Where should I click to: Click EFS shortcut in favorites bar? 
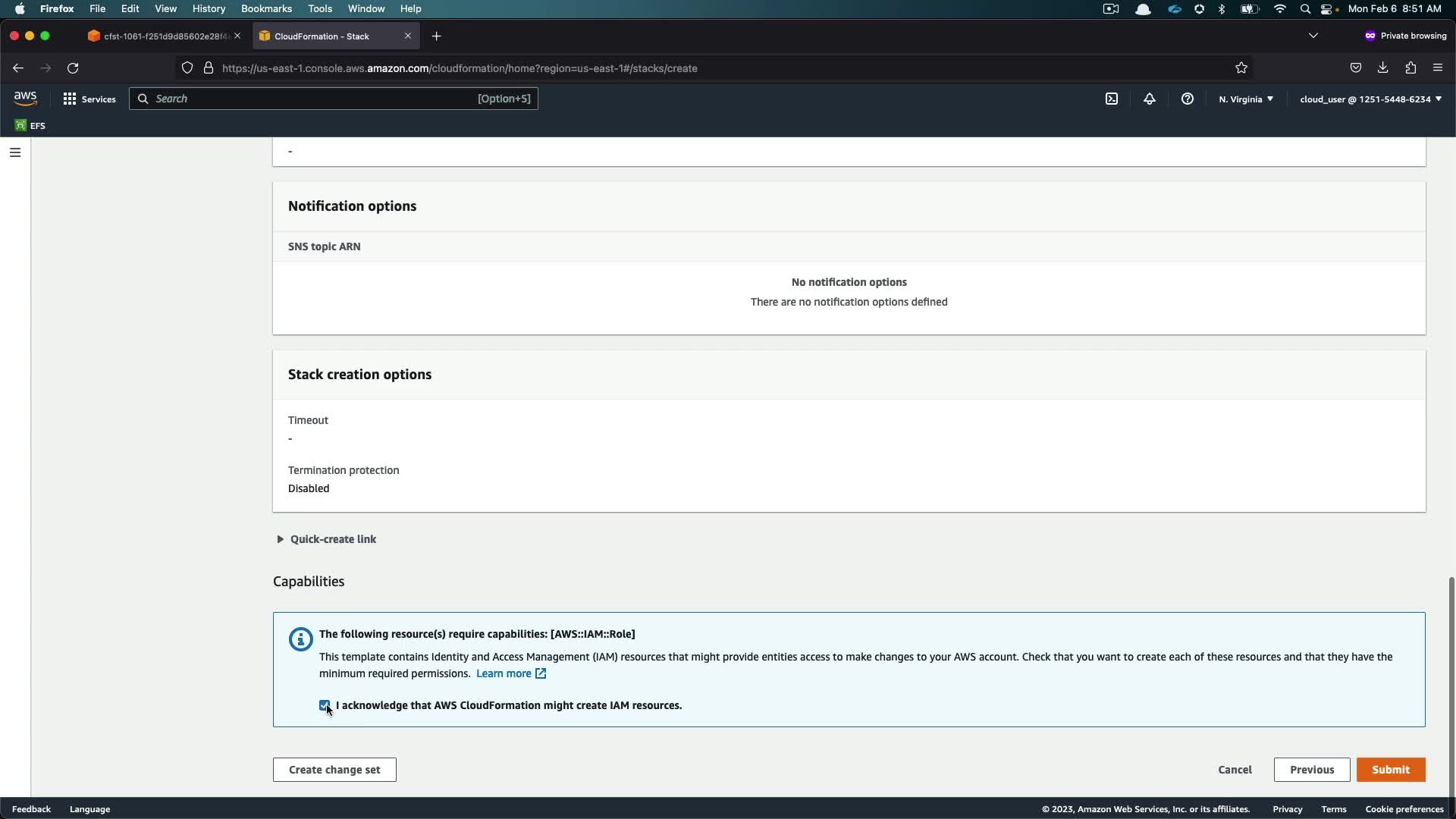coord(30,126)
